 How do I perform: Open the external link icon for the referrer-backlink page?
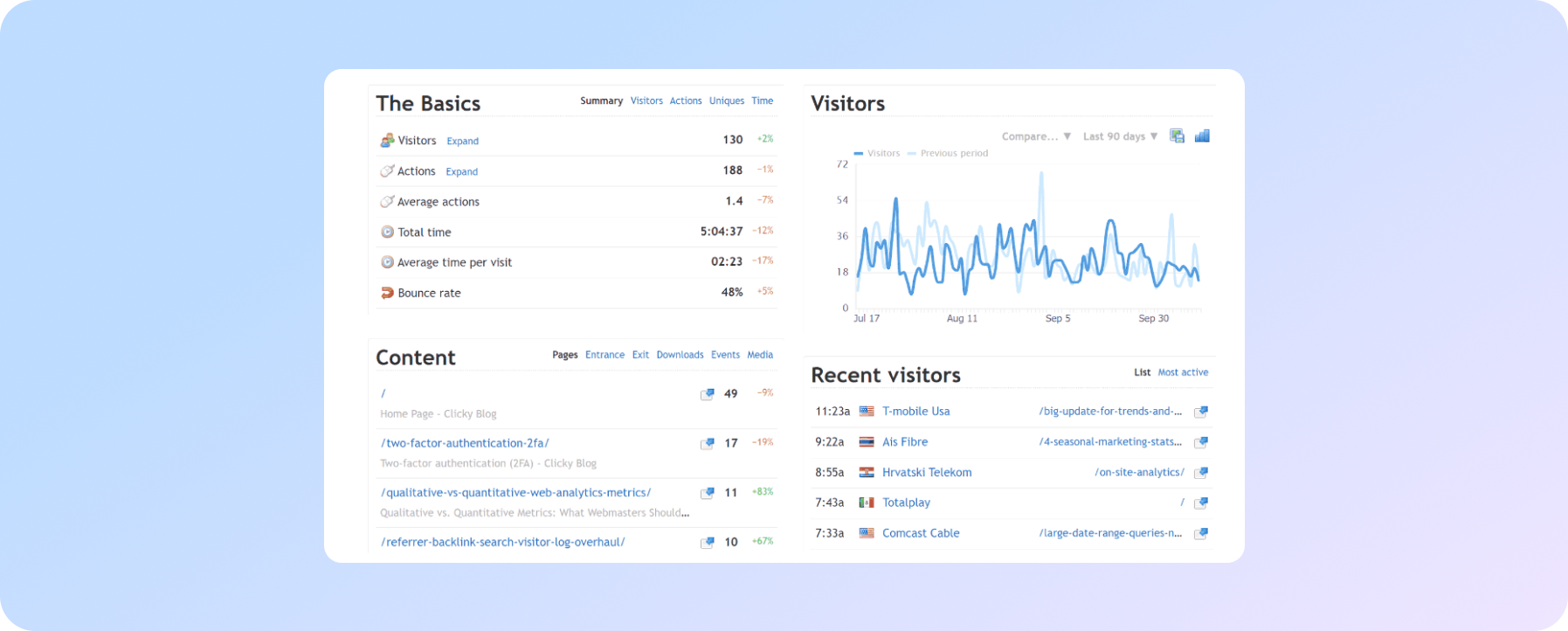(708, 543)
